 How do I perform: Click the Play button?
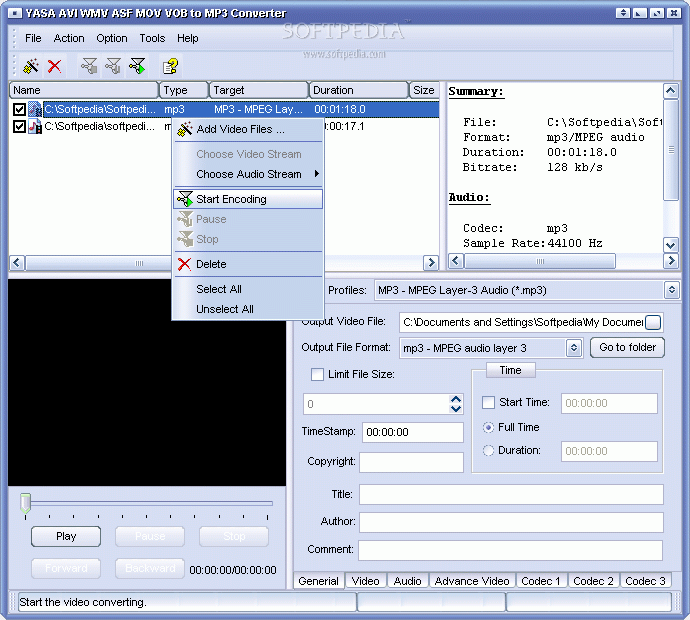(66, 536)
